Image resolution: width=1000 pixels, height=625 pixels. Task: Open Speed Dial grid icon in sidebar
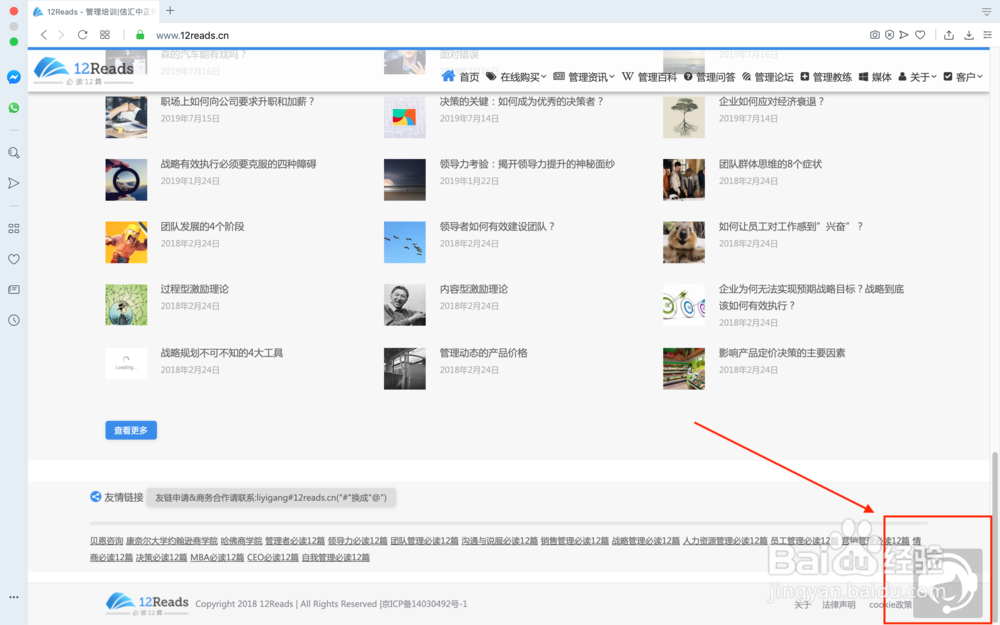13,228
